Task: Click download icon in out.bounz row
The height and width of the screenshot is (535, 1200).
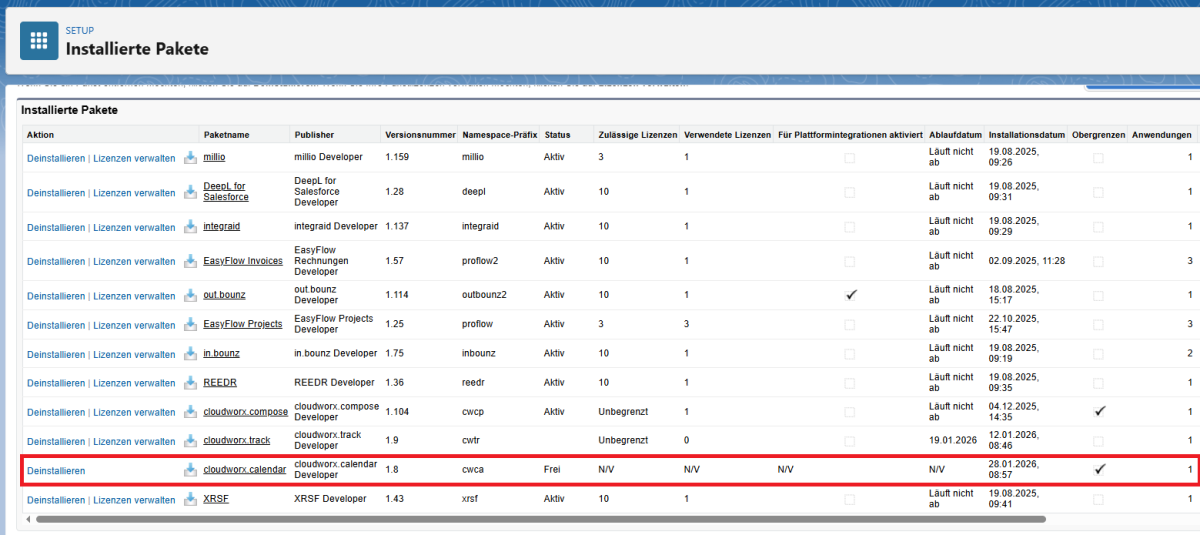Action: [190, 295]
